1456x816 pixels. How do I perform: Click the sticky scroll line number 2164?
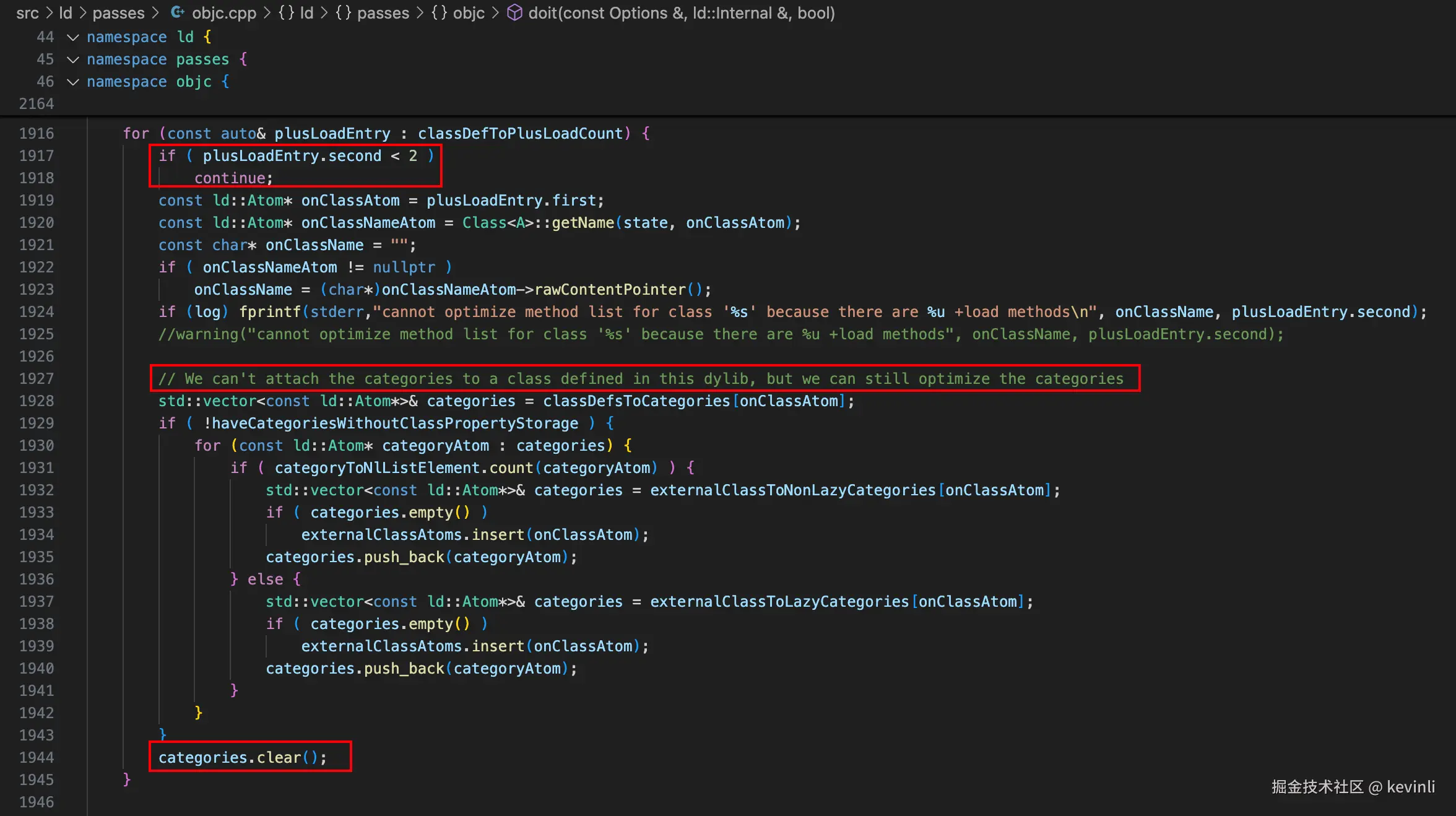click(x=37, y=103)
